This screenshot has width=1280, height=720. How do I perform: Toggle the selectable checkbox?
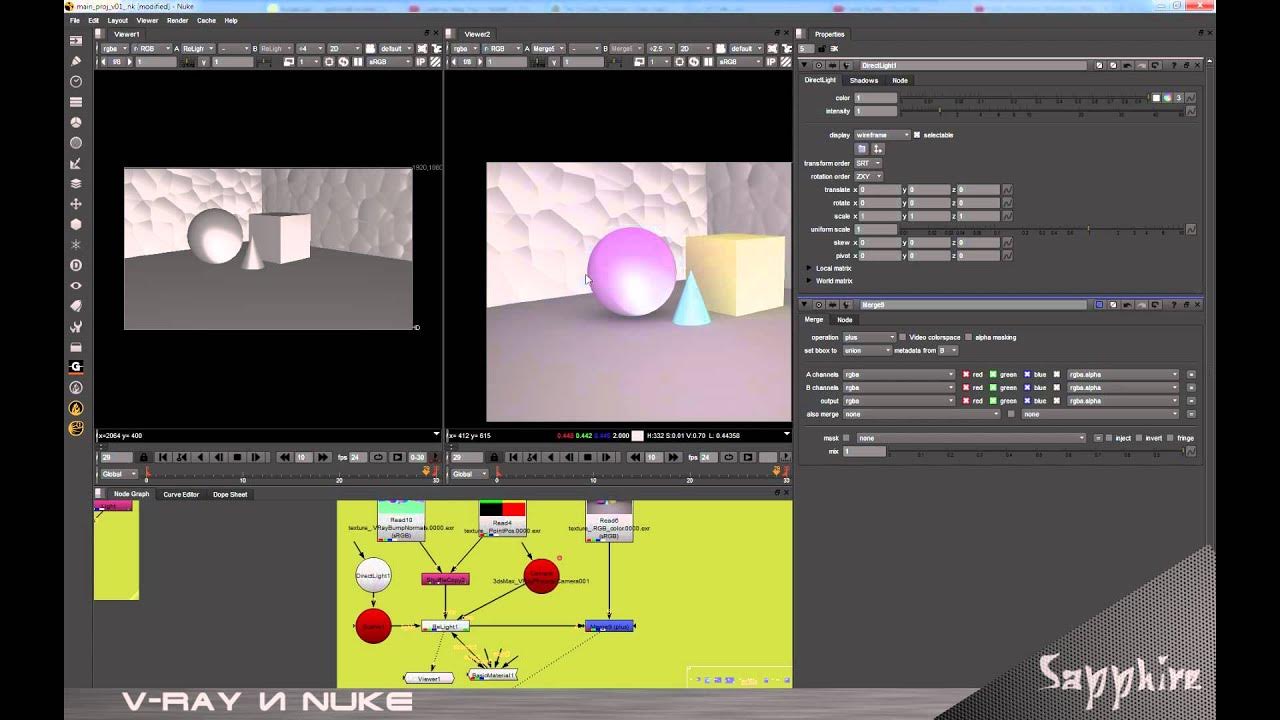pos(917,135)
